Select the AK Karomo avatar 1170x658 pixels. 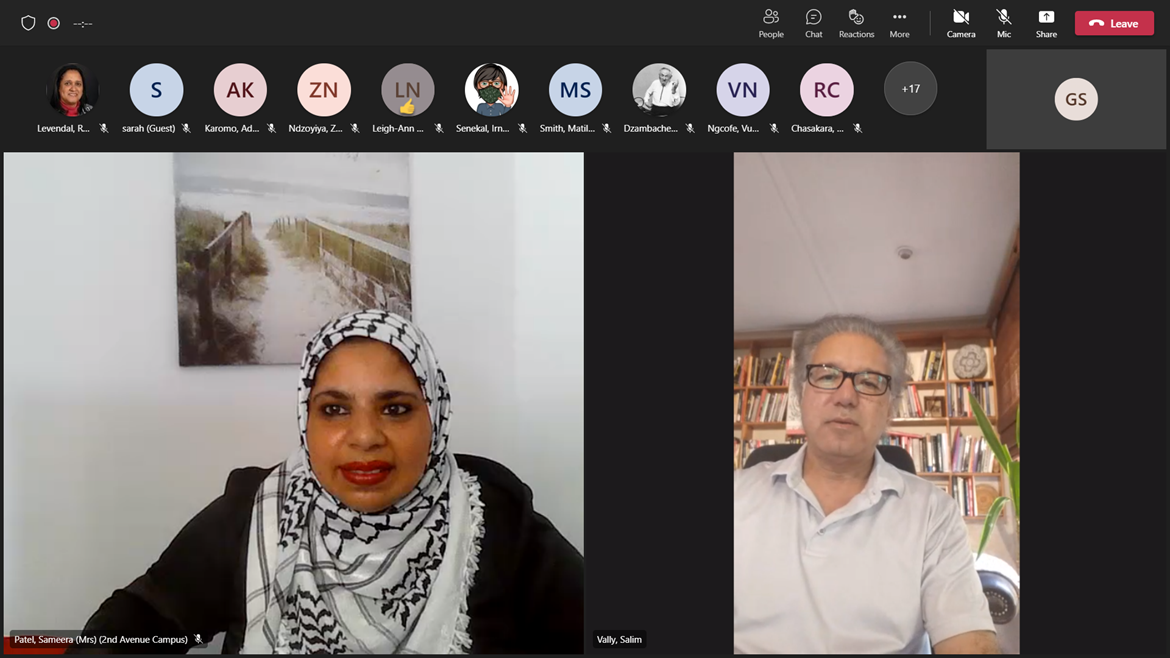240,90
